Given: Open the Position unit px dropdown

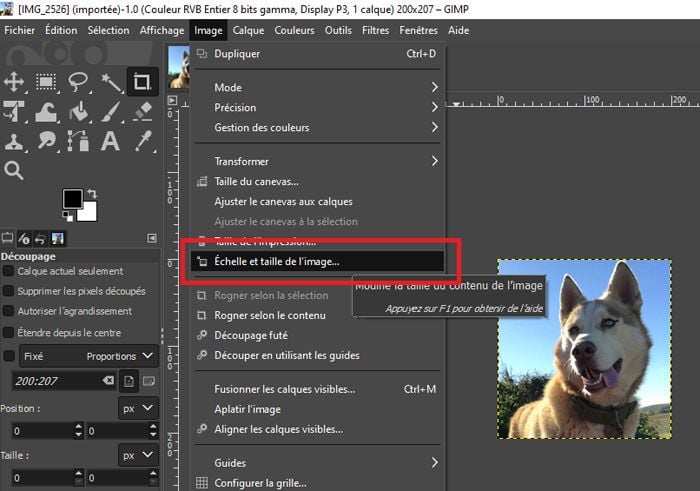Looking at the screenshot, I should (x=138, y=408).
